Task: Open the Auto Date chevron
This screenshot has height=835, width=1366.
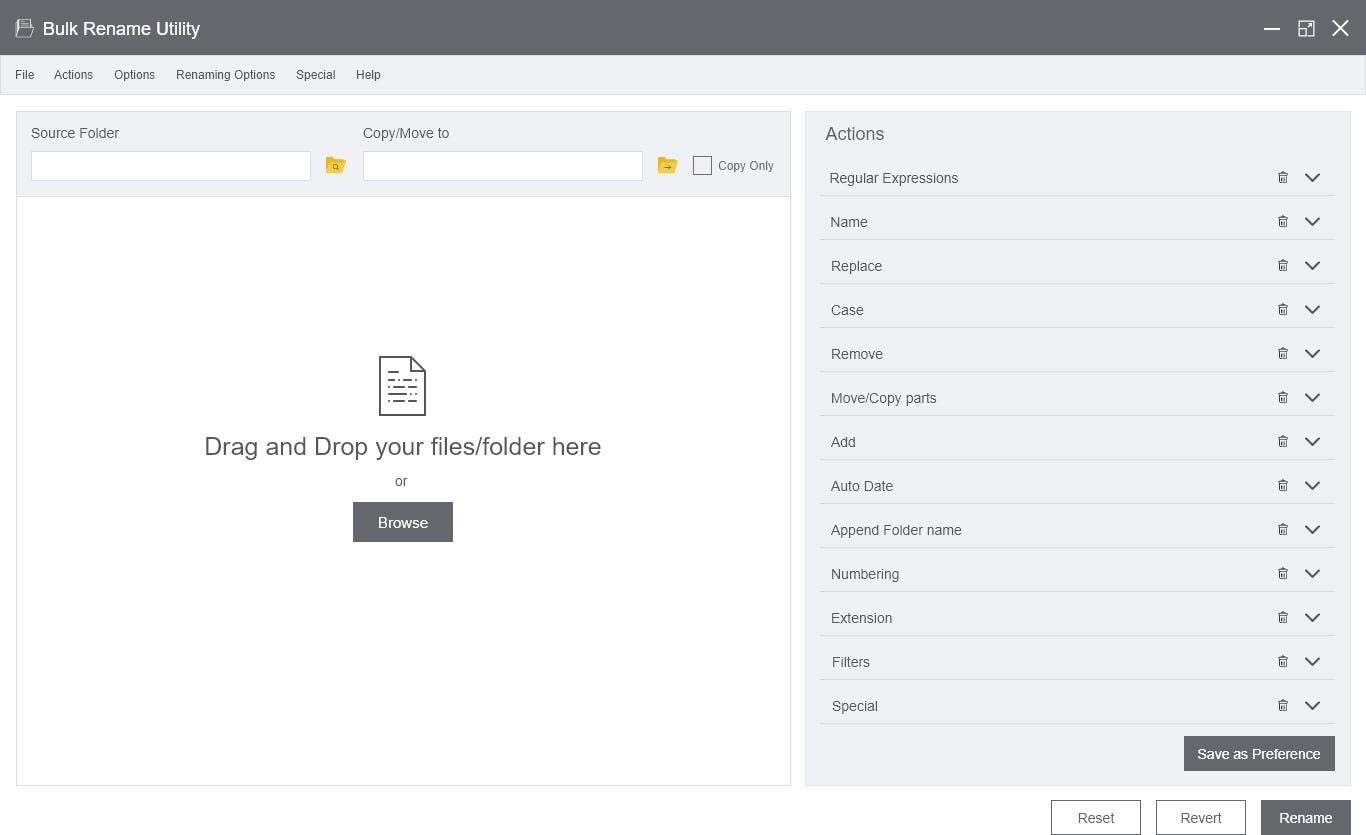Action: click(x=1313, y=485)
